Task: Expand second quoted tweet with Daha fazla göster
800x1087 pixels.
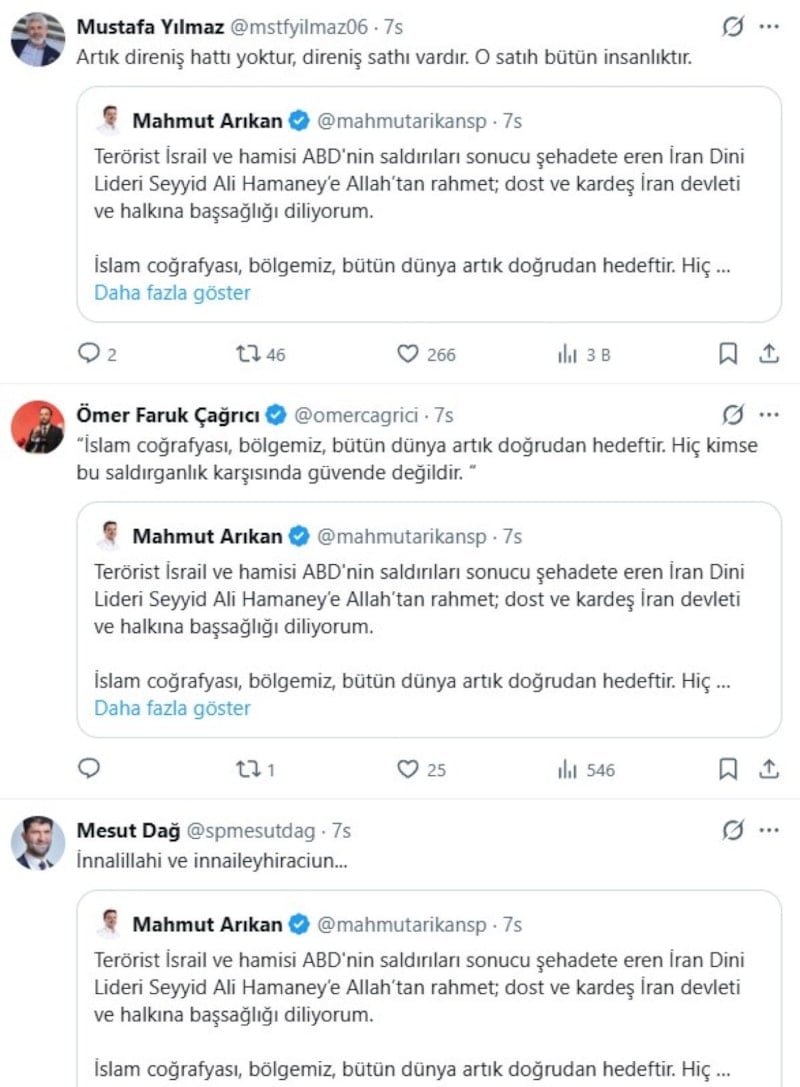Action: tap(172, 708)
